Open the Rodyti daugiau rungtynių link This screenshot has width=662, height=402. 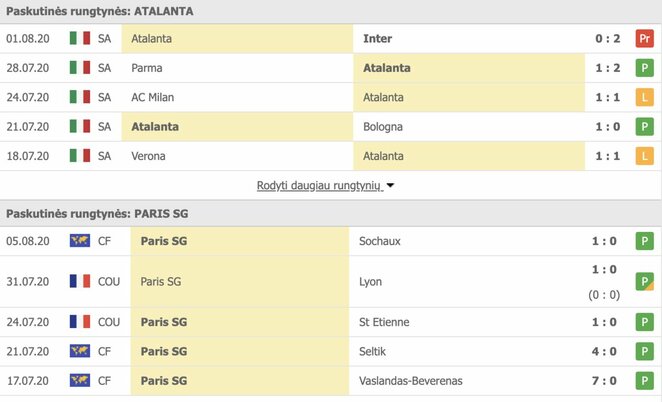pyautogui.click(x=319, y=185)
